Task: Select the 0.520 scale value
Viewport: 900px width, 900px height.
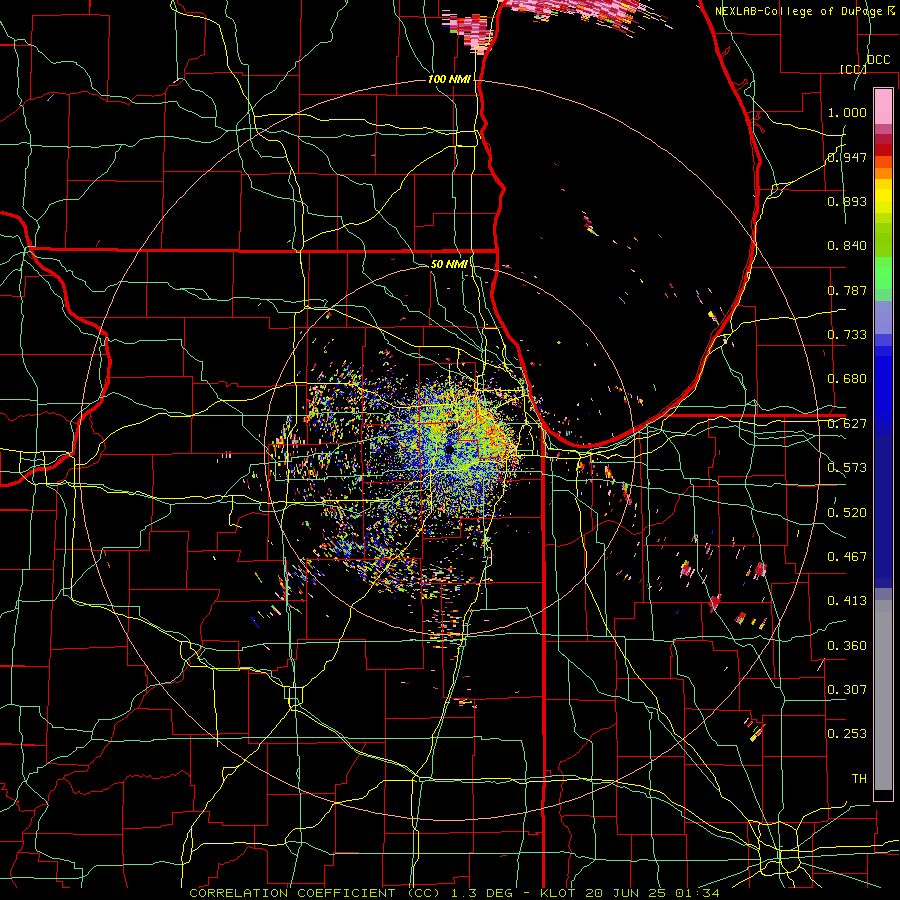Action: pos(847,513)
